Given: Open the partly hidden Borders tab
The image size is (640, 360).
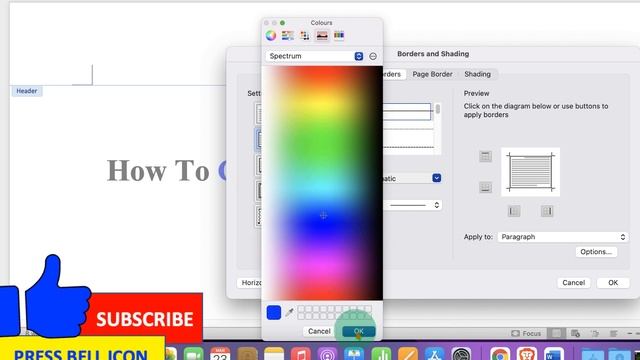Looking at the screenshot, I should coord(393,74).
